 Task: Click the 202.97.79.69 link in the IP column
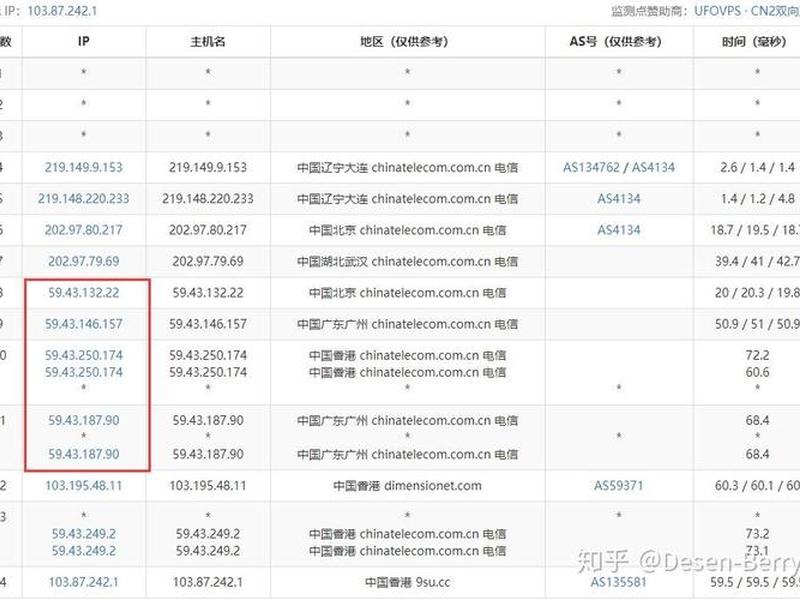pos(84,261)
